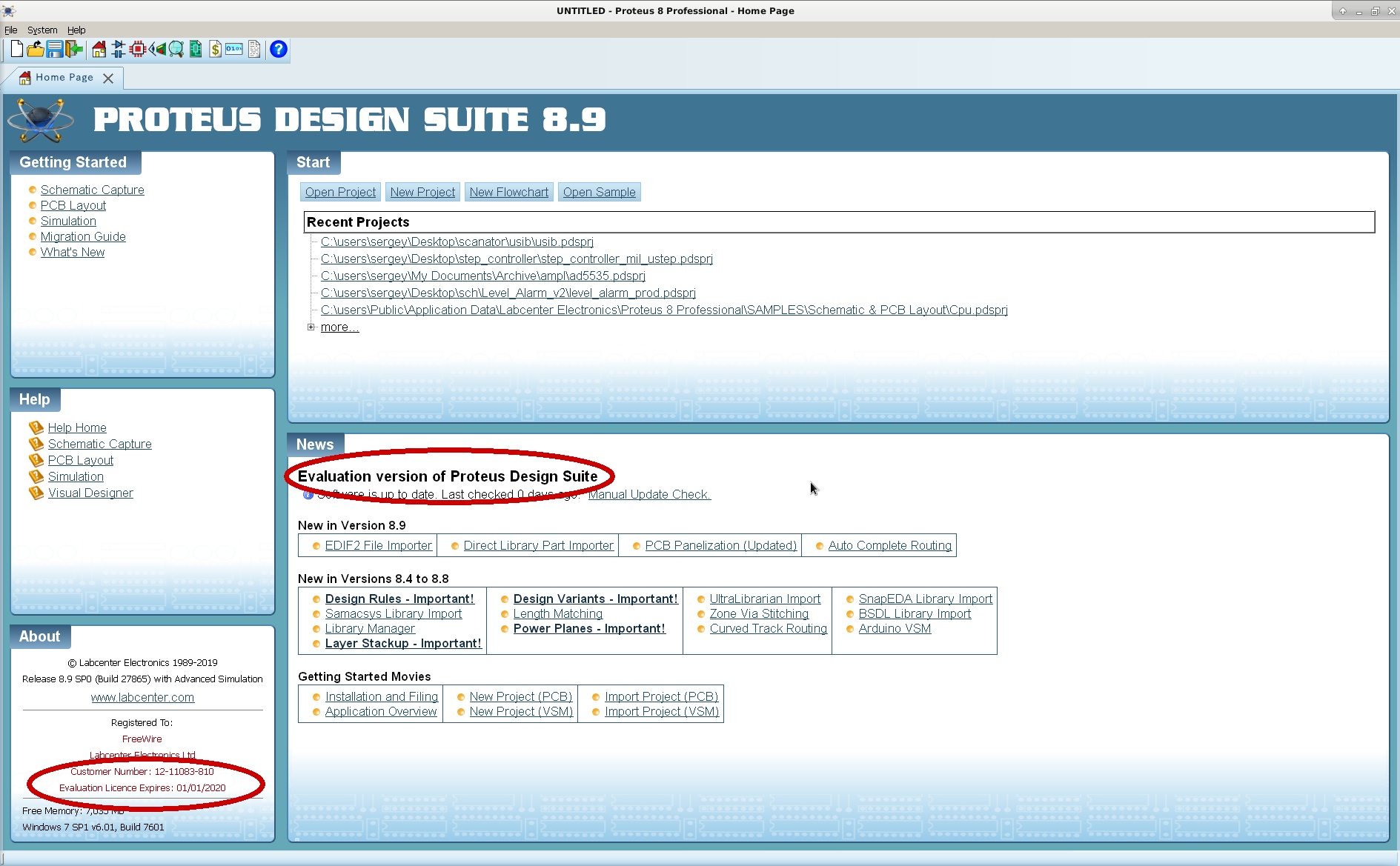Screen dimensions: 1400x866
Task: Open the Help menu in menu bar
Action: [x=76, y=30]
